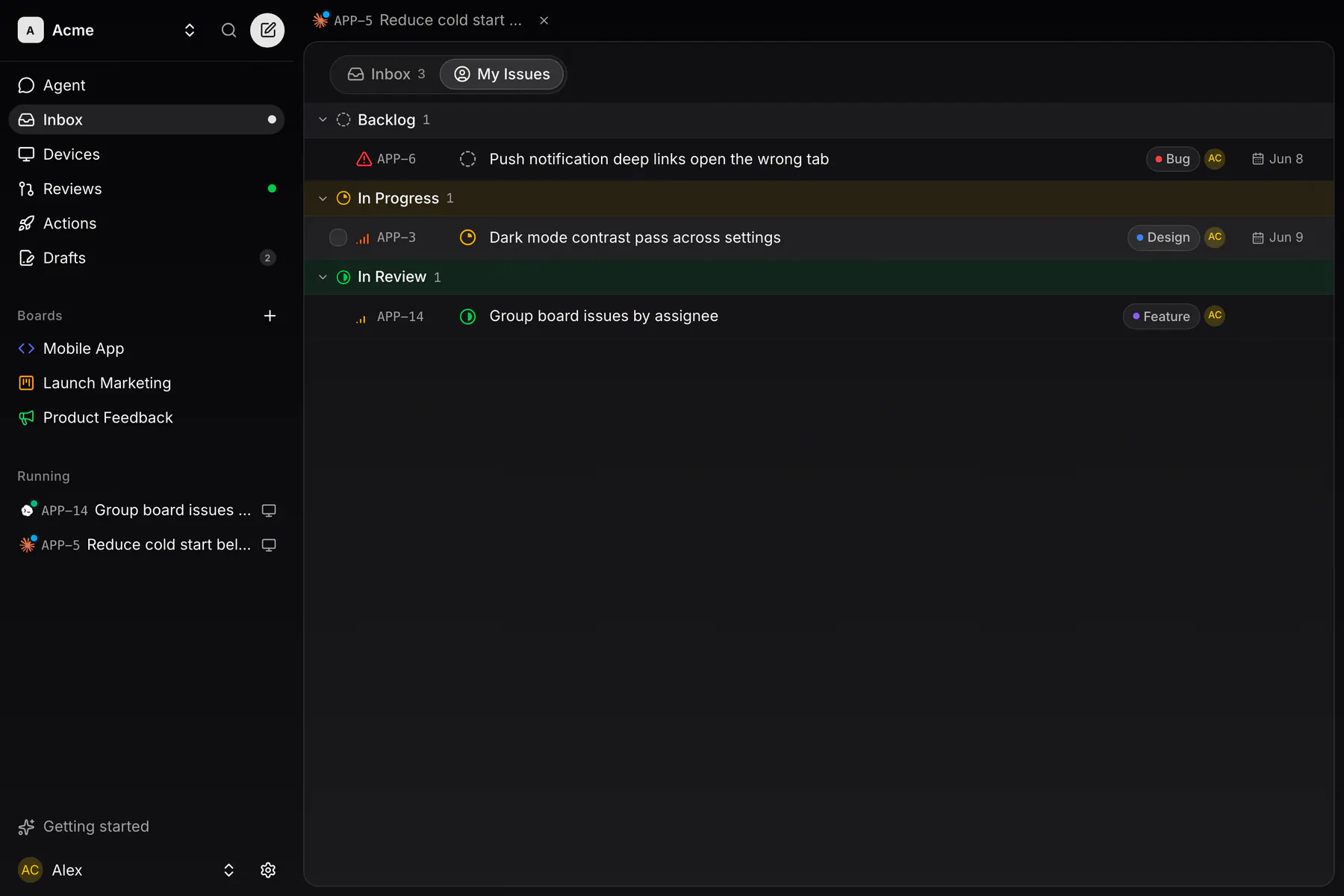The image size is (1344, 896).
Task: Open the search magnifier icon
Action: pyautogui.click(x=228, y=30)
